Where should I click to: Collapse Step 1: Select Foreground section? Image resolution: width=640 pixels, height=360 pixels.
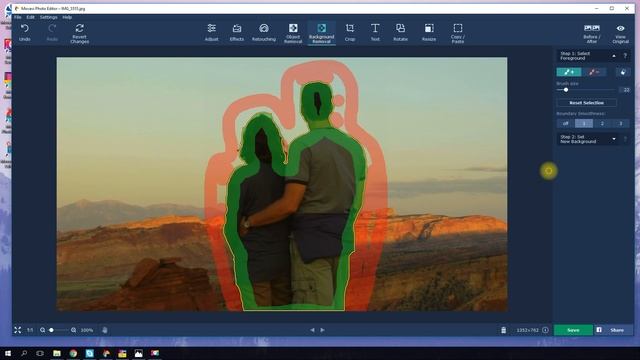tap(614, 56)
